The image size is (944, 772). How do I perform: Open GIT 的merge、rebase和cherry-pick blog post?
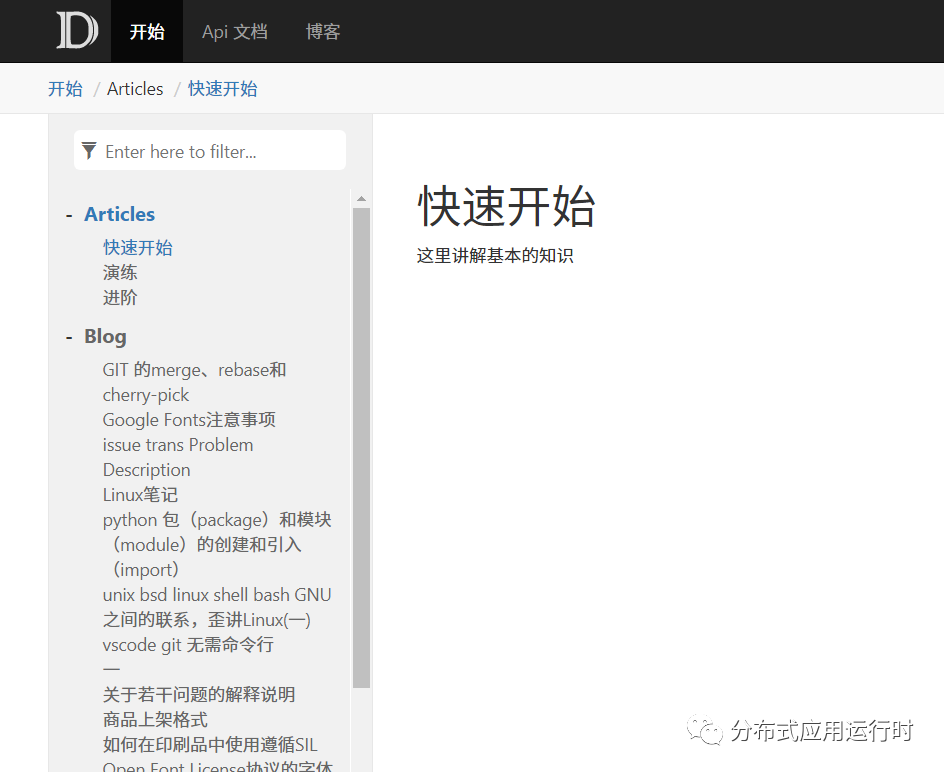coord(194,369)
